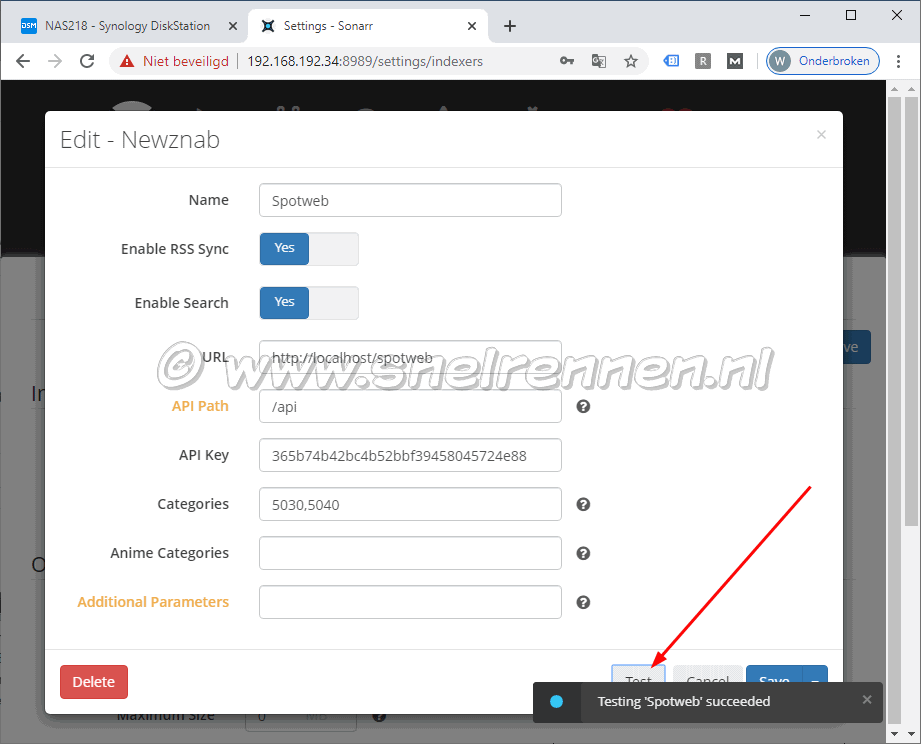Image resolution: width=921 pixels, height=744 pixels.
Task: Open the blue tag extension icon
Action: pos(671,60)
